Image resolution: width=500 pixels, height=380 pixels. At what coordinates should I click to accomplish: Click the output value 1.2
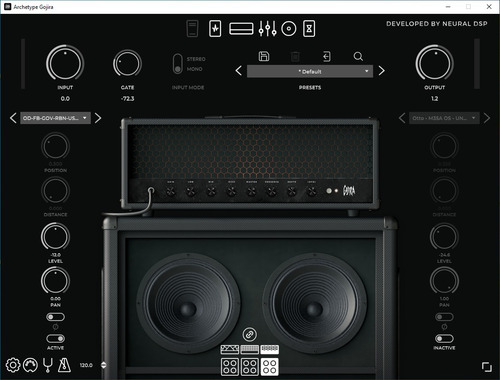434,99
